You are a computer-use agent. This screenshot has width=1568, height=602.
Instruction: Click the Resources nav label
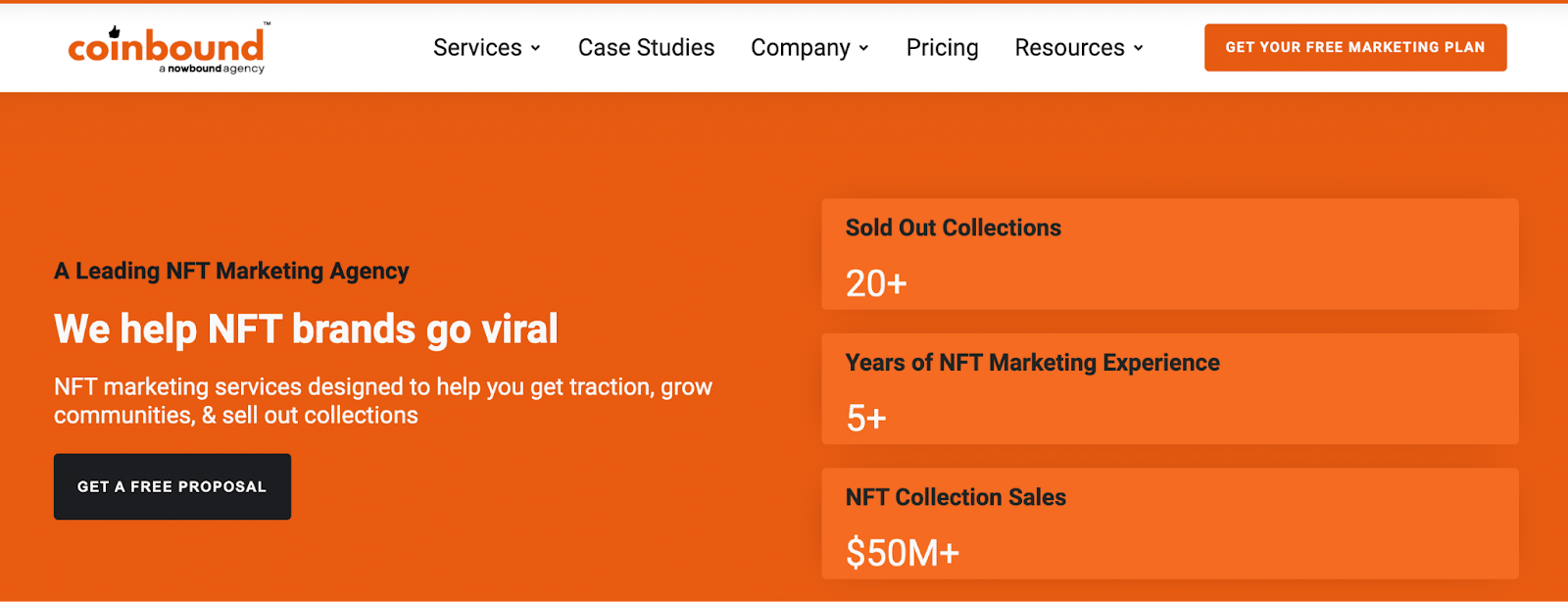click(1069, 47)
